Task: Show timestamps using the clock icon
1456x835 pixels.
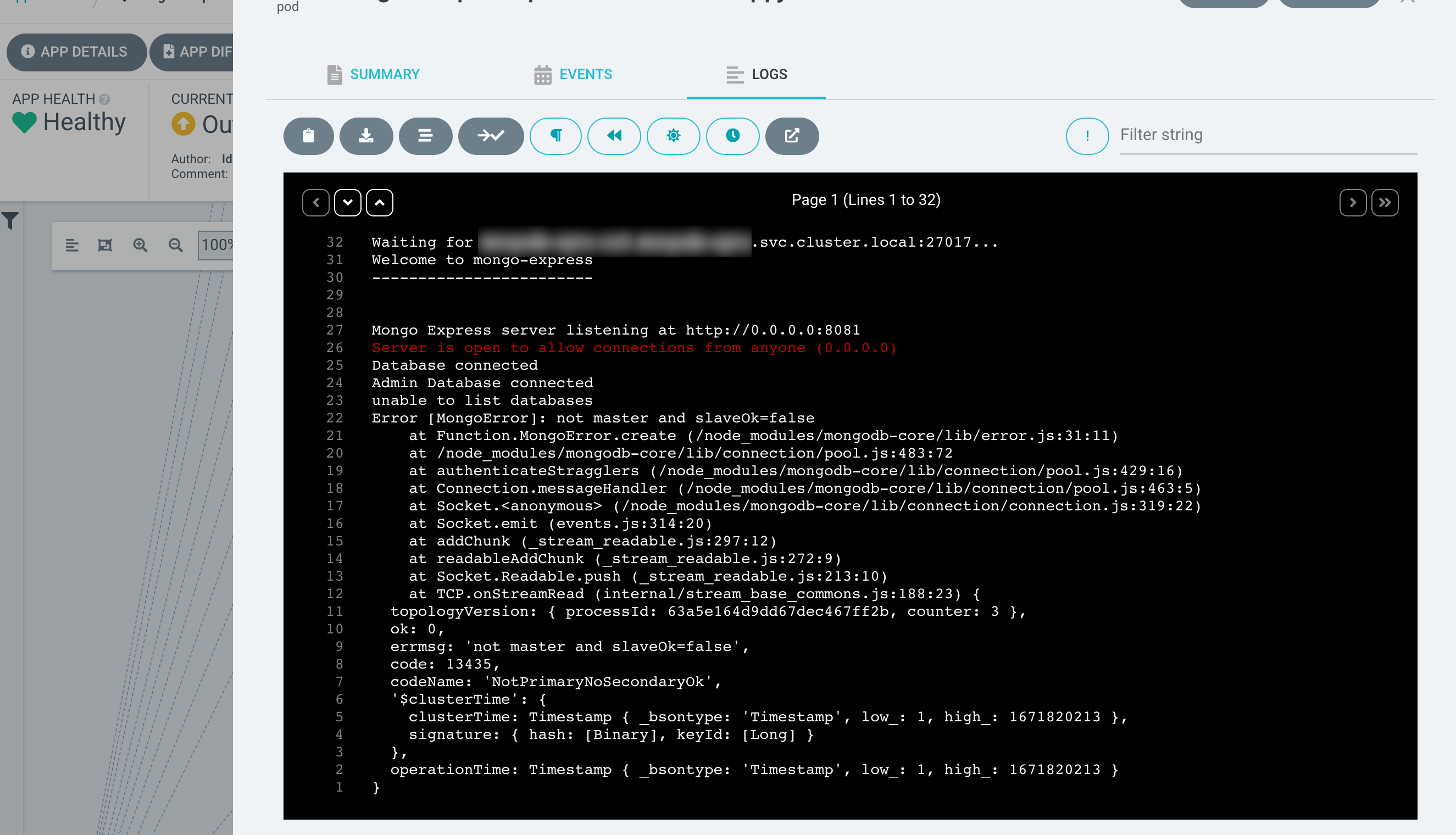Action: tap(733, 136)
